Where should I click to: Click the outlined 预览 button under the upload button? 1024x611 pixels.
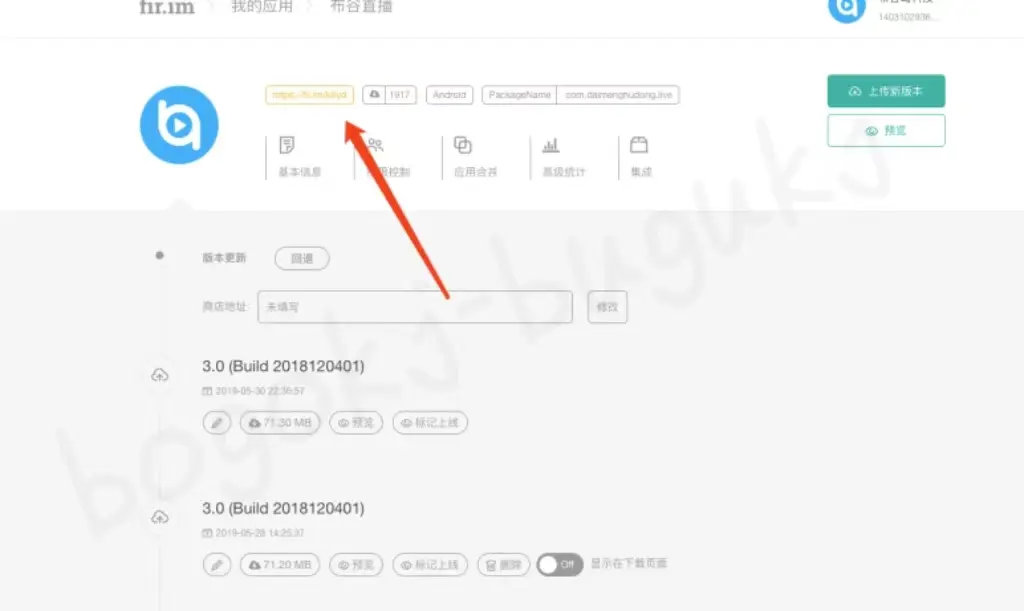pyautogui.click(x=886, y=131)
